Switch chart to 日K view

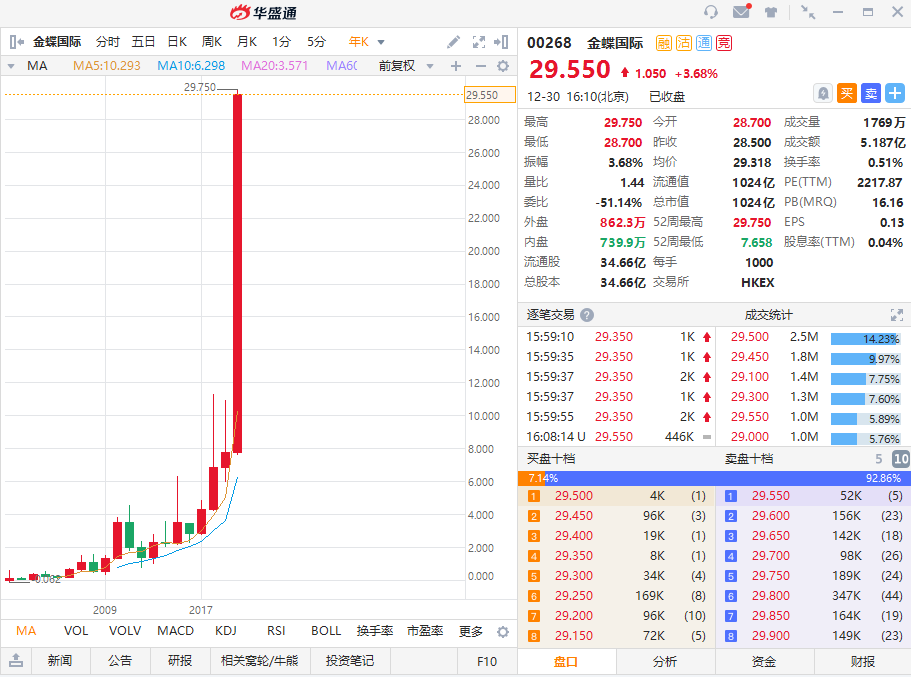177,42
